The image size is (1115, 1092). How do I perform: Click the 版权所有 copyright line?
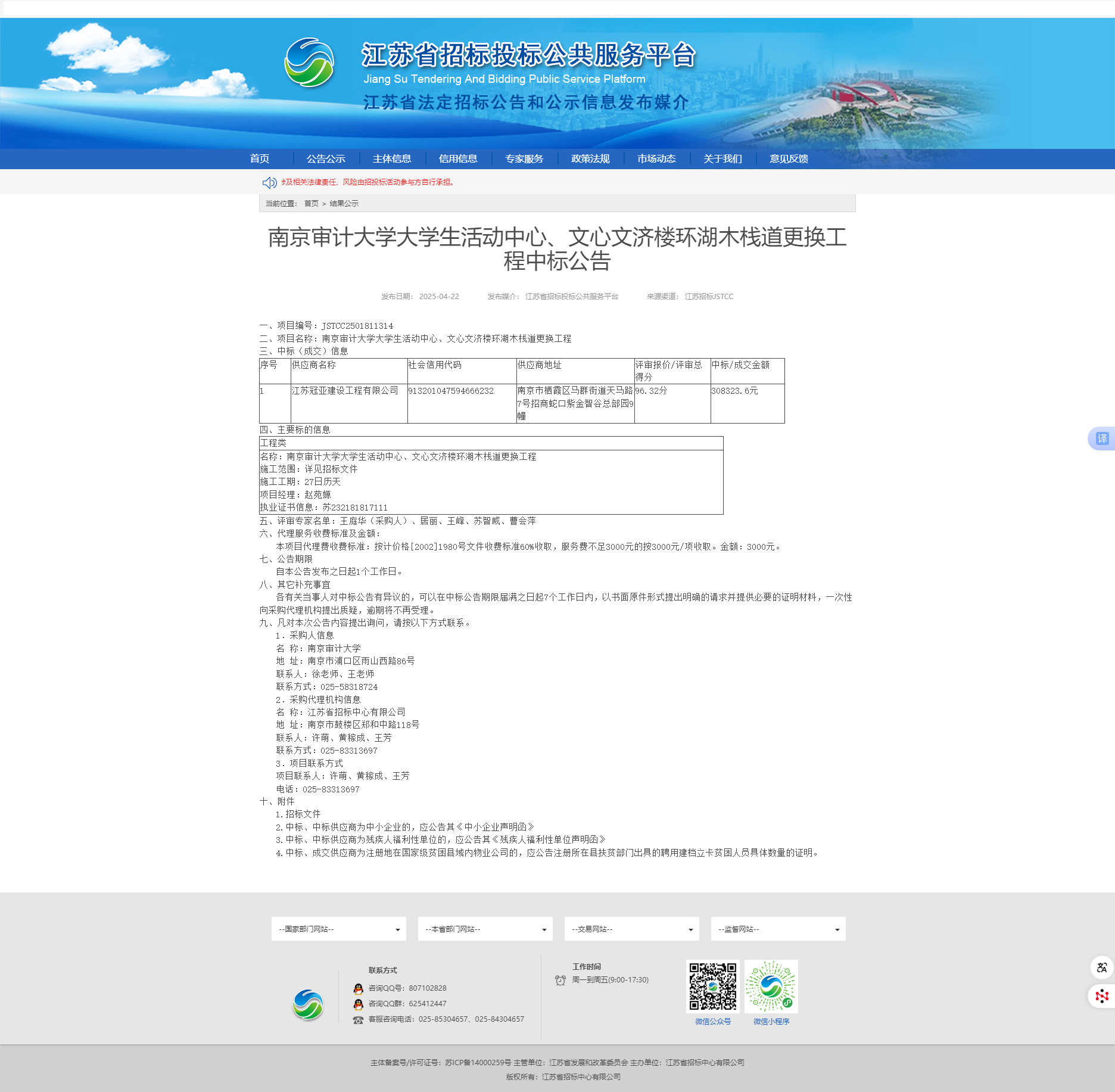563,1077
